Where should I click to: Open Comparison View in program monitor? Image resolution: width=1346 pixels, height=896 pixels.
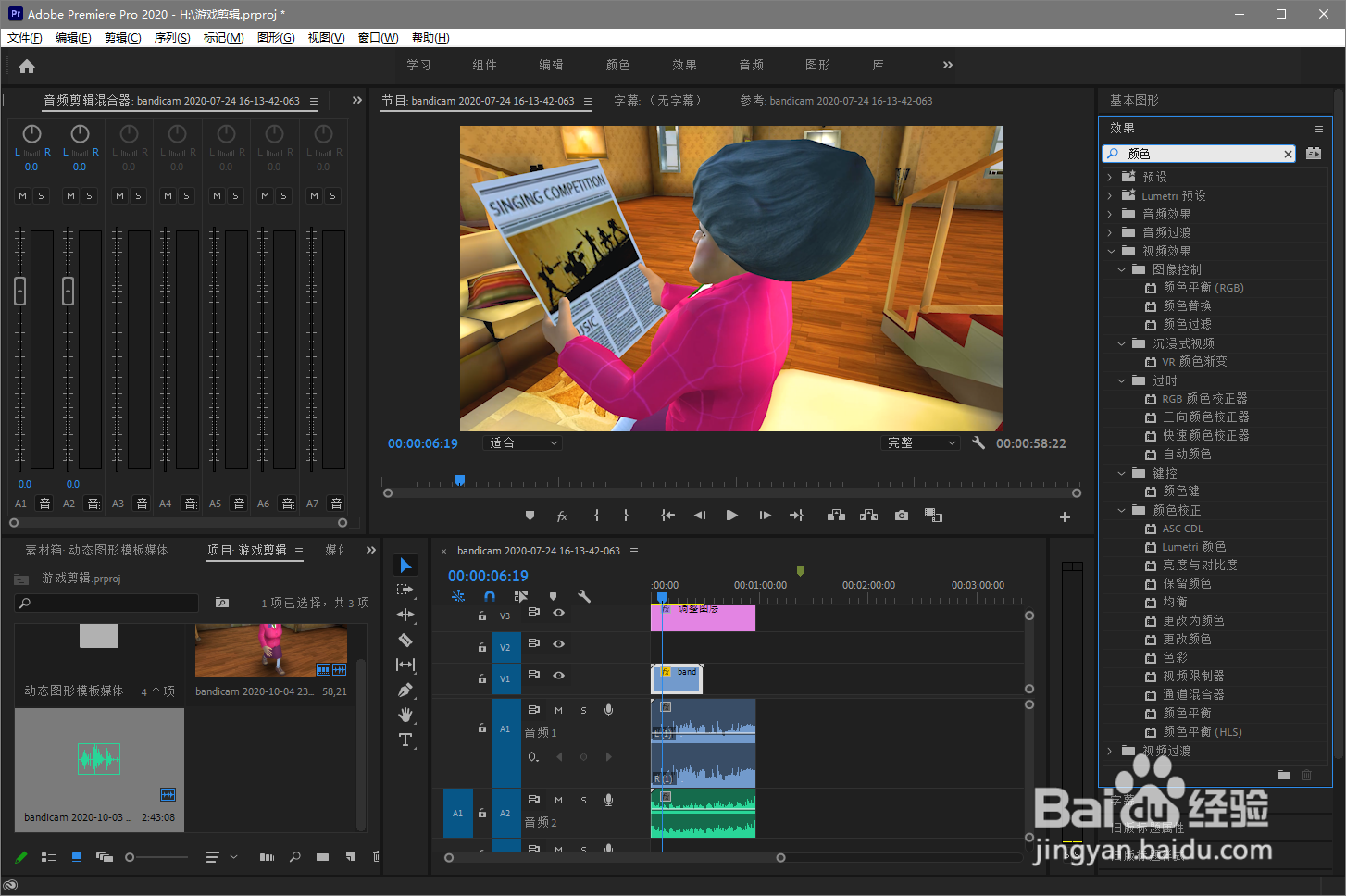[933, 516]
